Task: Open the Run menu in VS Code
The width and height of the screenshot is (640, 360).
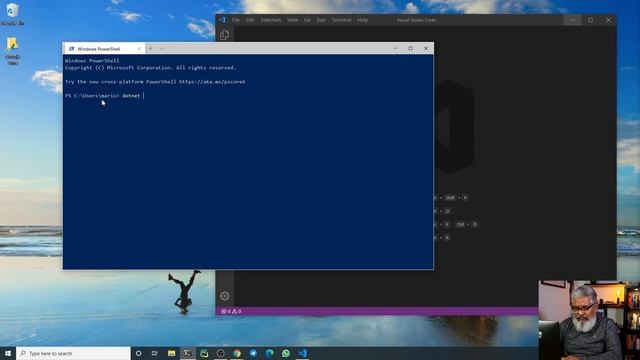Action: pos(321,20)
